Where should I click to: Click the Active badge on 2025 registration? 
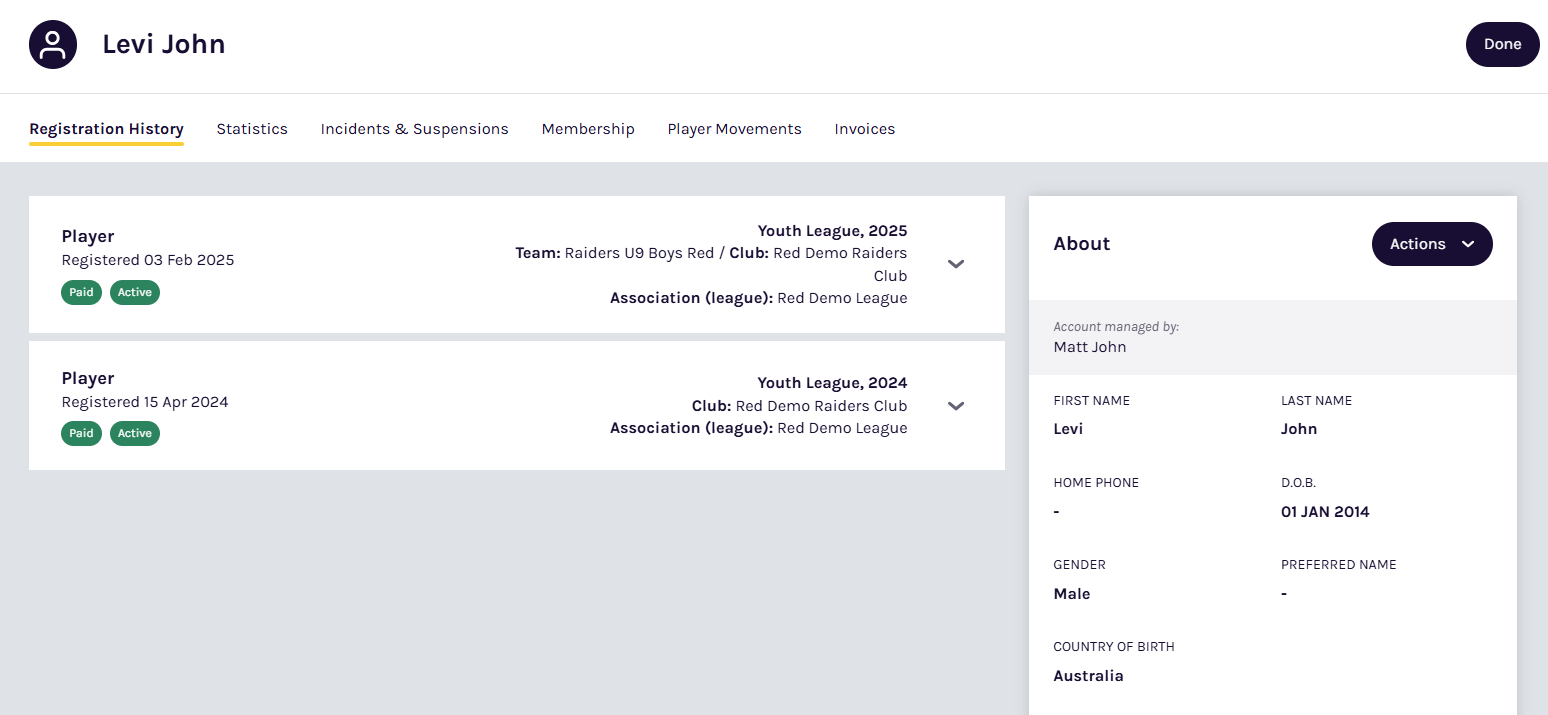click(x=135, y=292)
